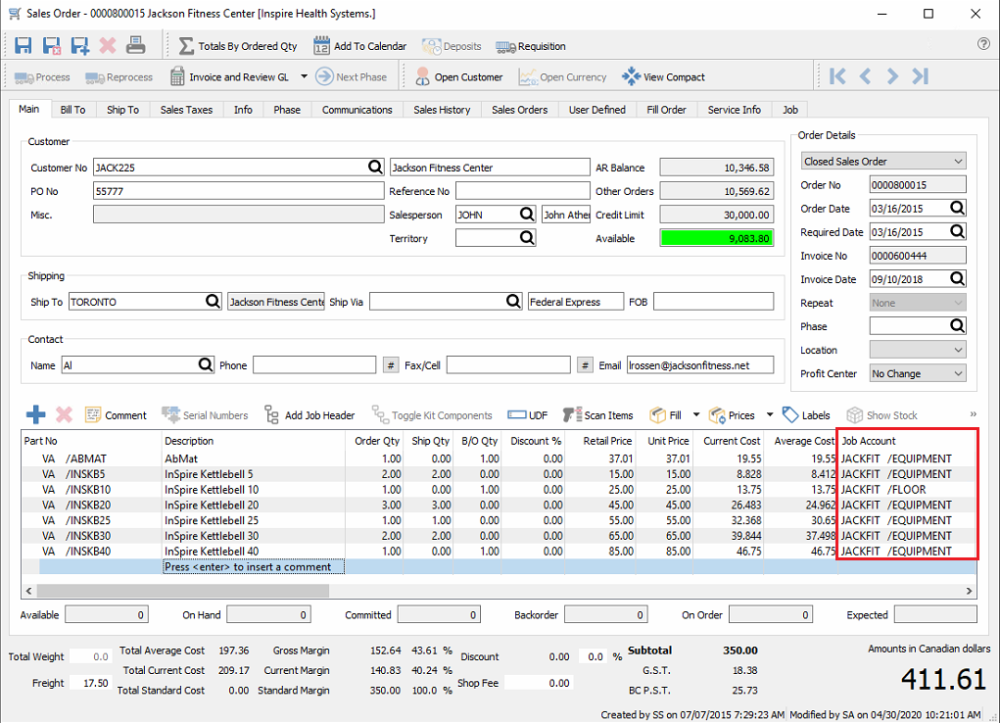Image resolution: width=1000 pixels, height=723 pixels.
Task: Jump to the last record arrow
Action: pos(921,77)
